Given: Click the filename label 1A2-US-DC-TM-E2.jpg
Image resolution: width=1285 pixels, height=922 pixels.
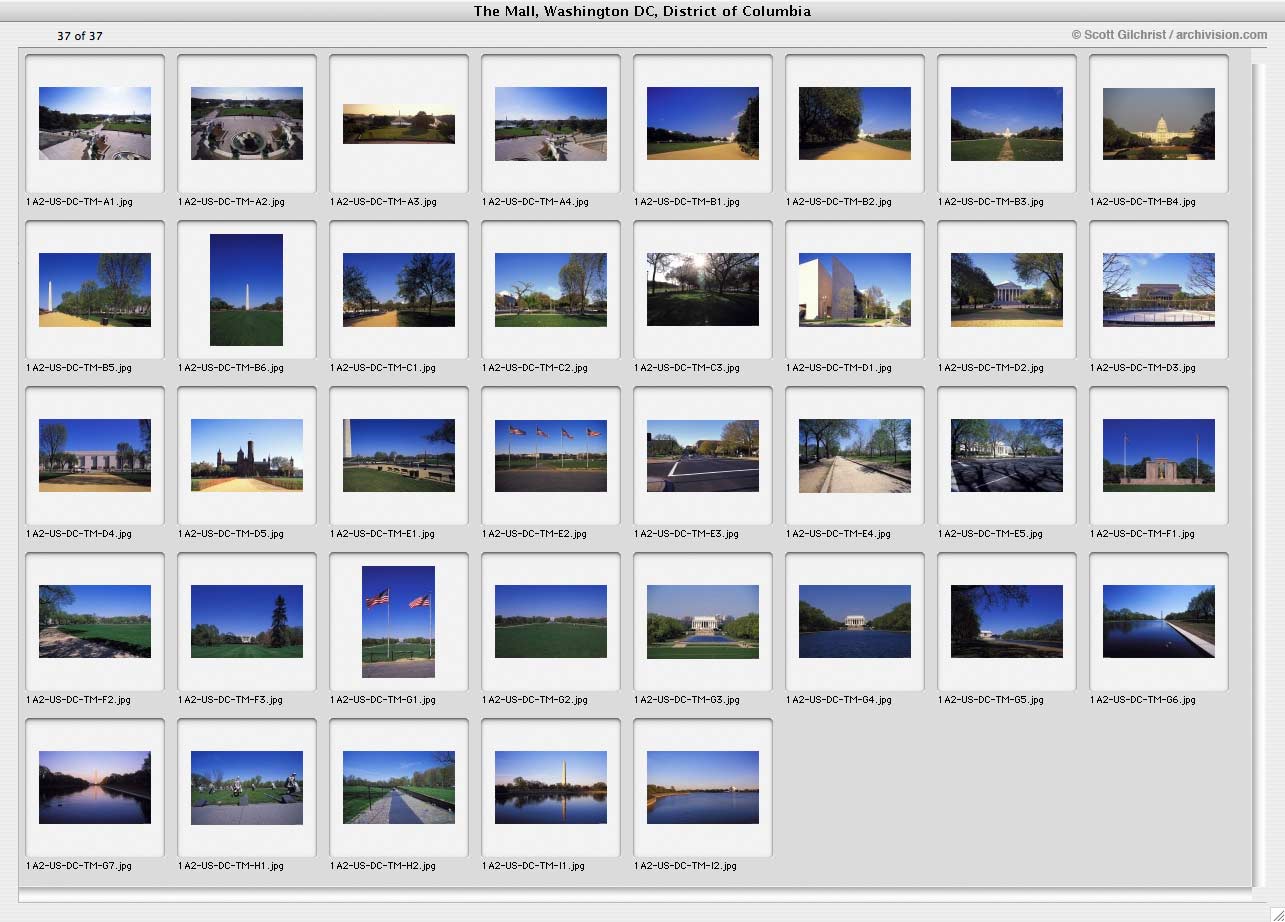Looking at the screenshot, I should (535, 534).
